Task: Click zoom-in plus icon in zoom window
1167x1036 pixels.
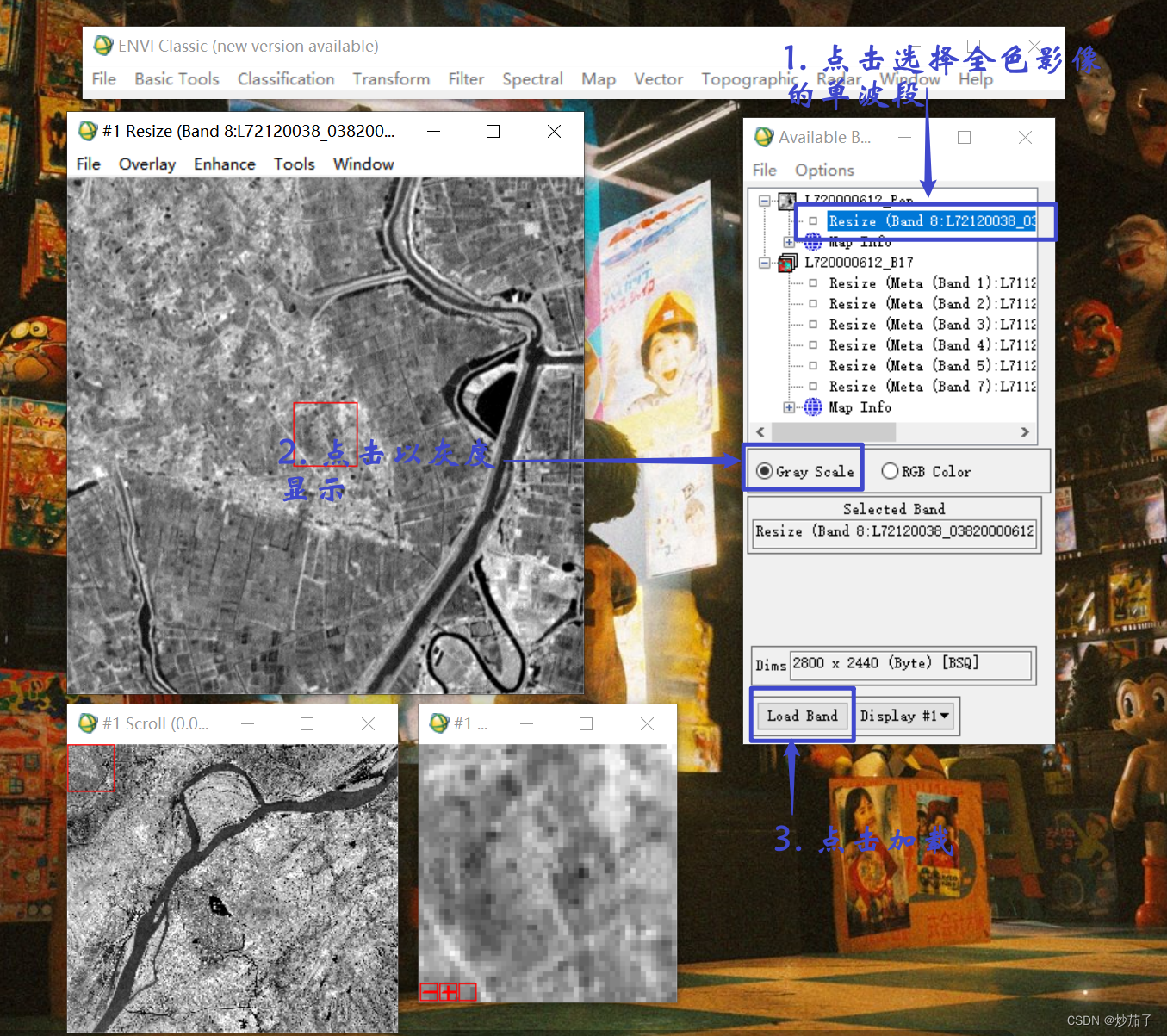Action: [x=448, y=992]
